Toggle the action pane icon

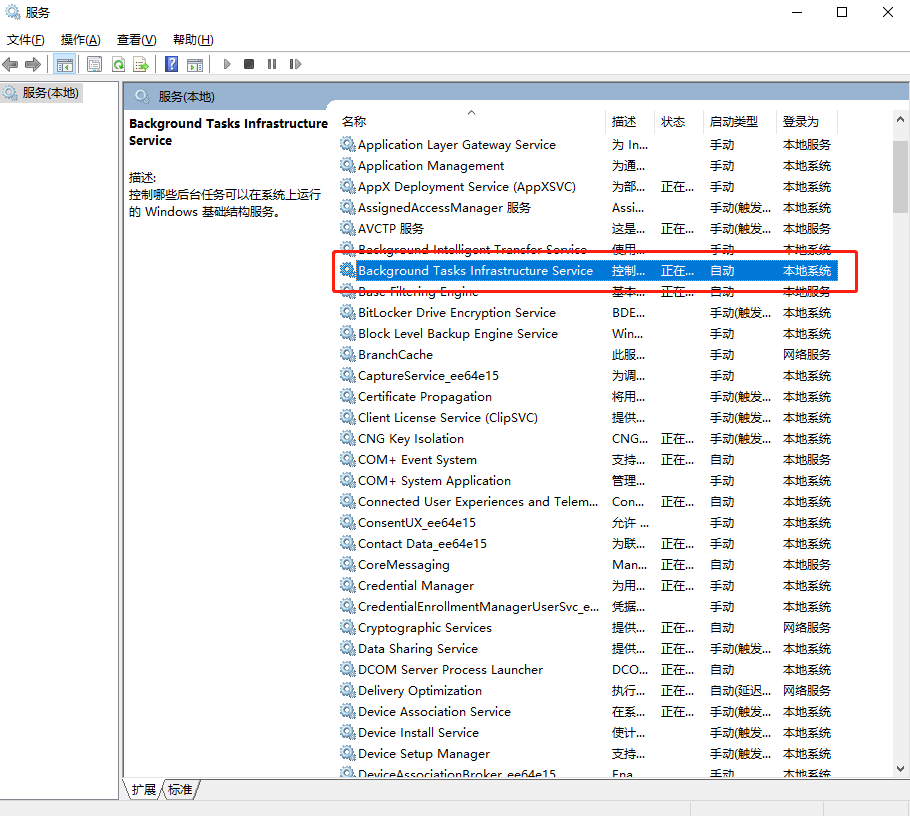[195, 63]
